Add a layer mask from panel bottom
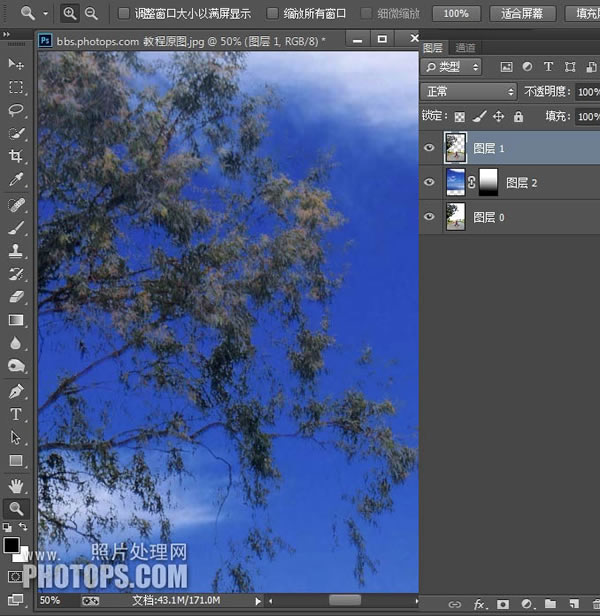The height and width of the screenshot is (616, 600). tap(503, 604)
